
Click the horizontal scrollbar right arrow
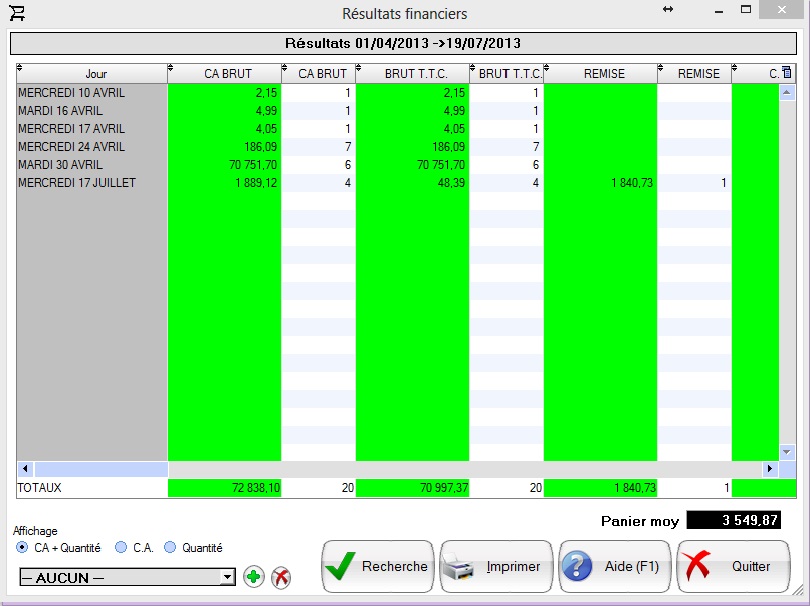tap(769, 468)
